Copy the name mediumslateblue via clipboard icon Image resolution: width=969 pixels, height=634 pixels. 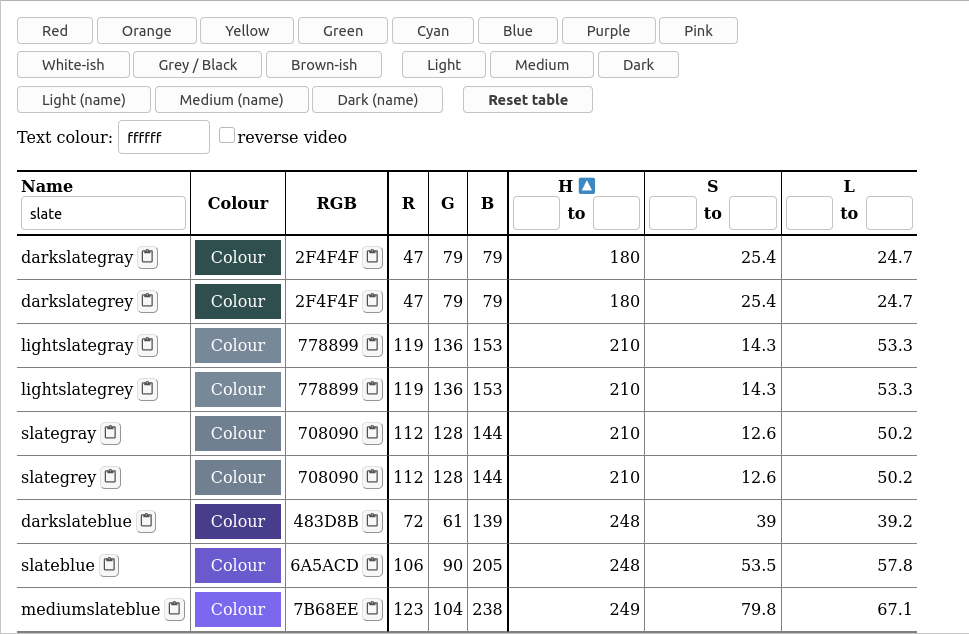176,609
